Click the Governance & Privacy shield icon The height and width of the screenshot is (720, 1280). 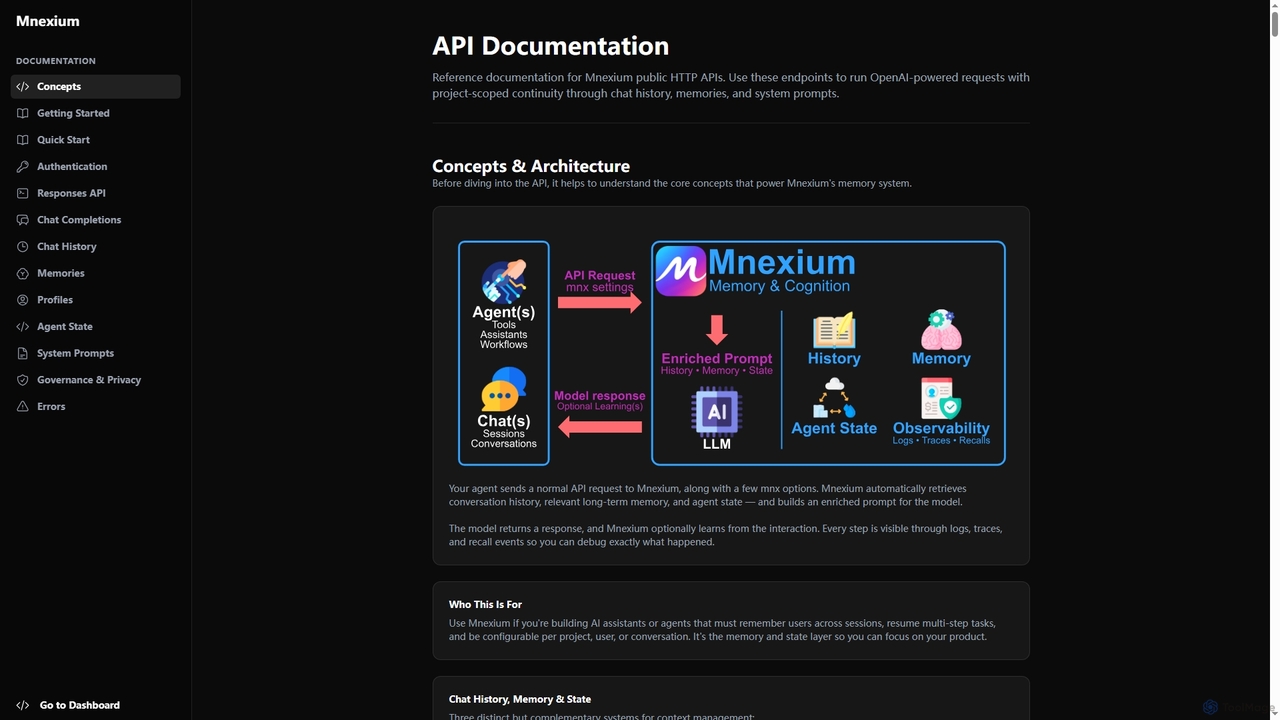click(x=23, y=380)
